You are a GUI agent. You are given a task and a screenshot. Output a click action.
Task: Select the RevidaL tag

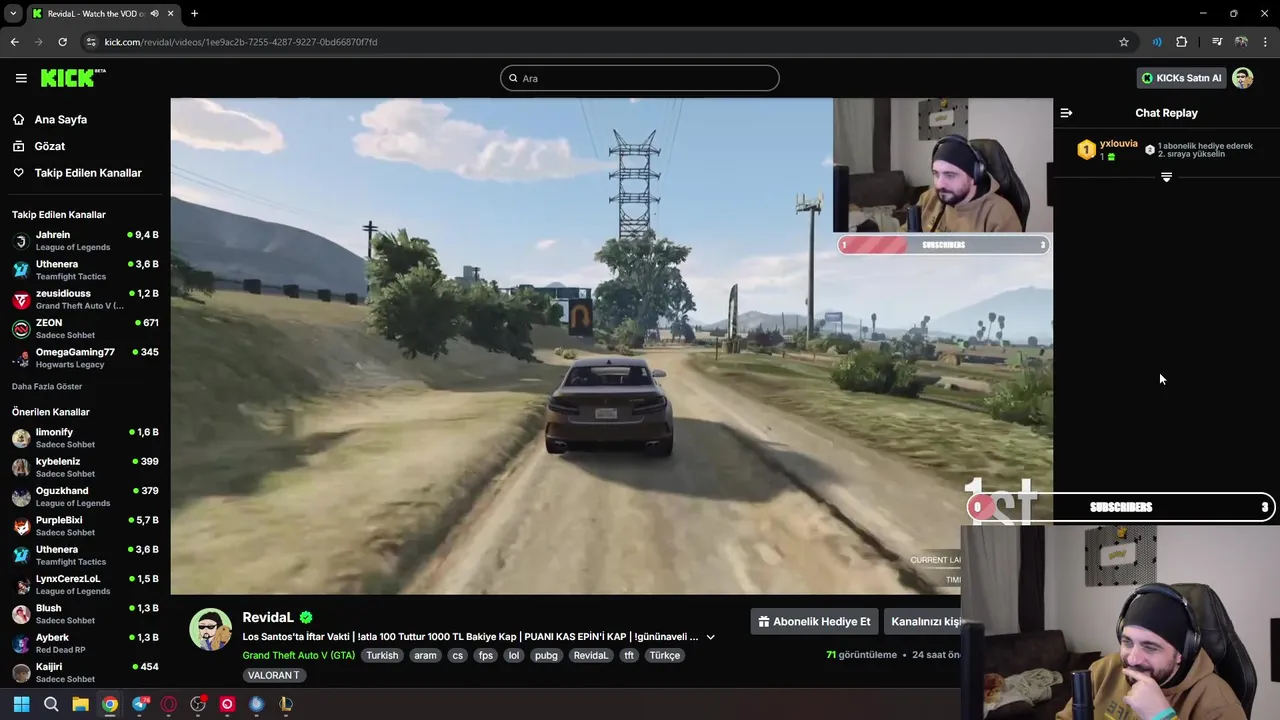click(591, 655)
